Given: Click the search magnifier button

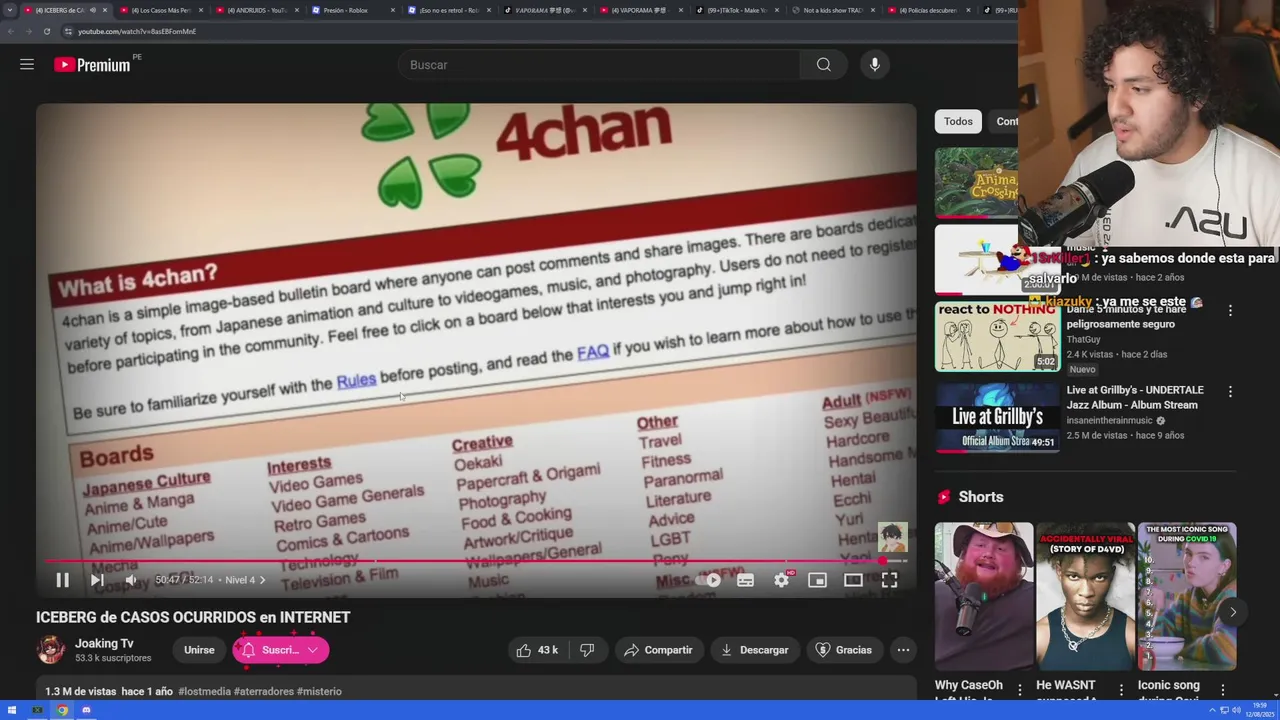Looking at the screenshot, I should tap(823, 65).
